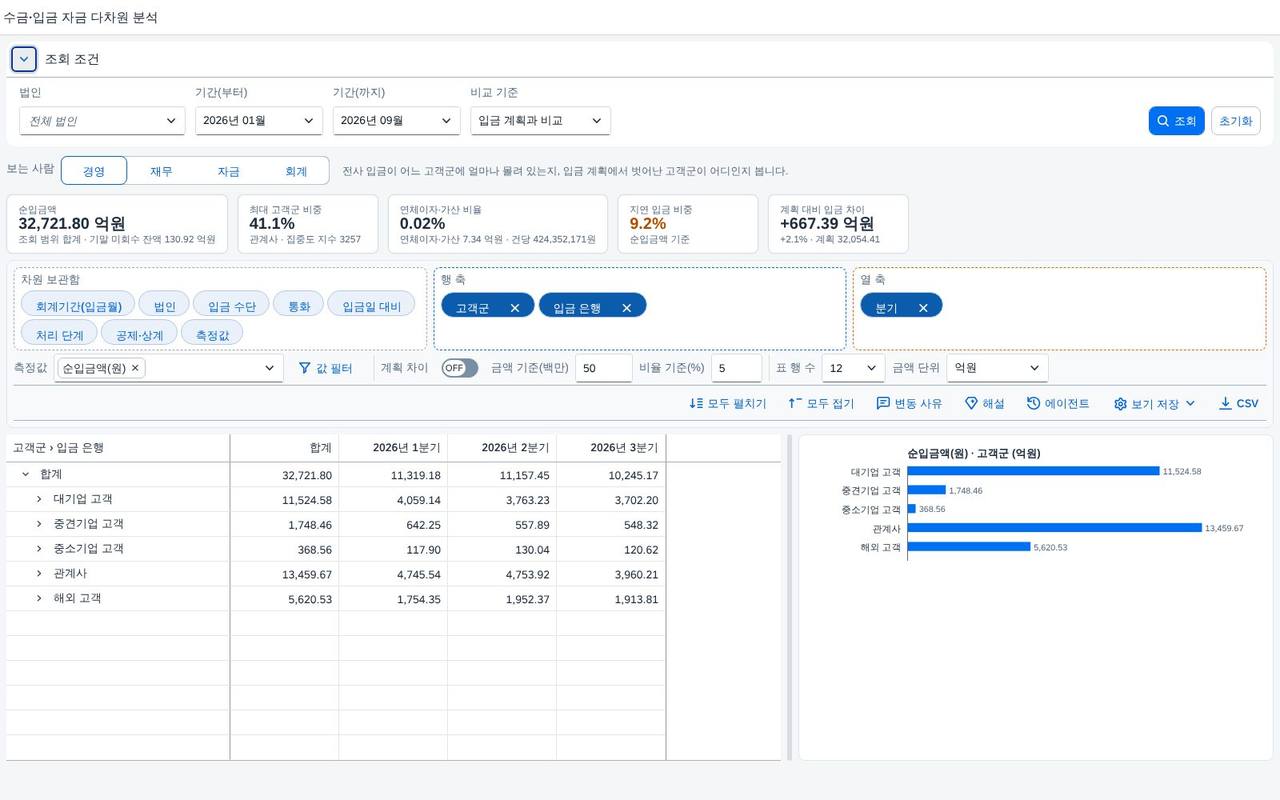Remove 입금 은행 chip from row axis
Image resolution: width=1280 pixels, height=800 pixels.
[627, 308]
